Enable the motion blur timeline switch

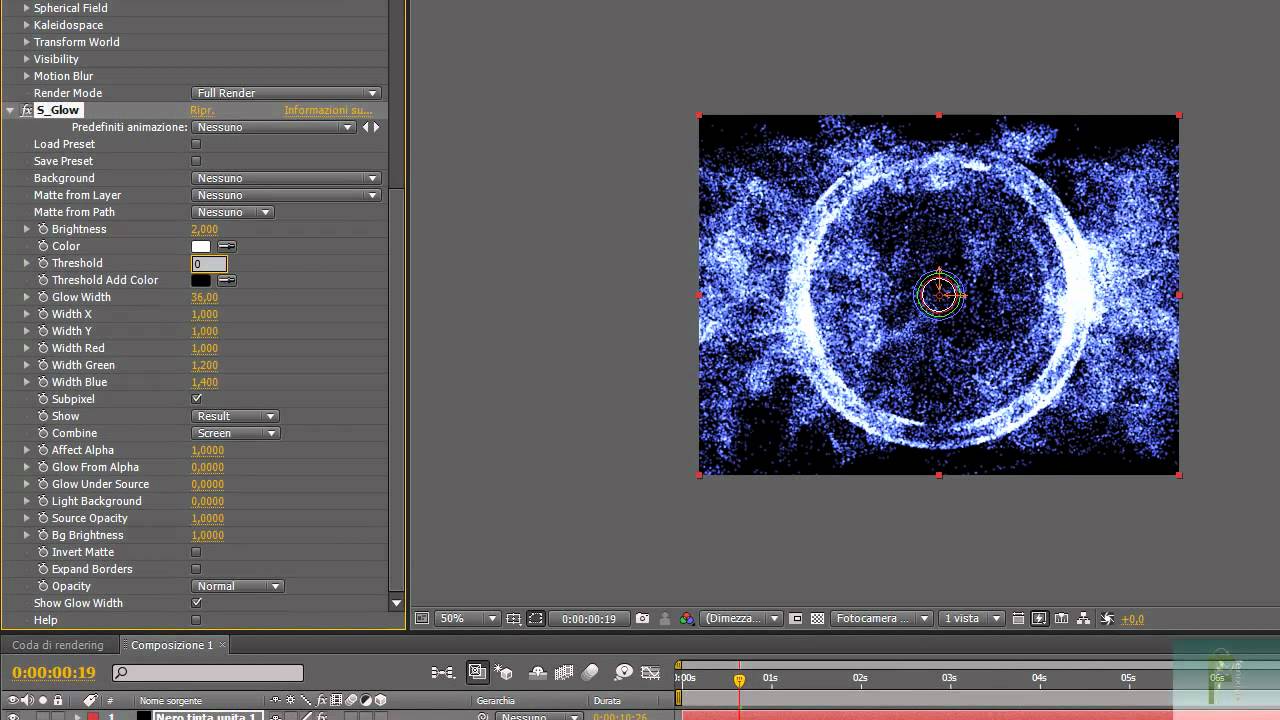(x=590, y=673)
